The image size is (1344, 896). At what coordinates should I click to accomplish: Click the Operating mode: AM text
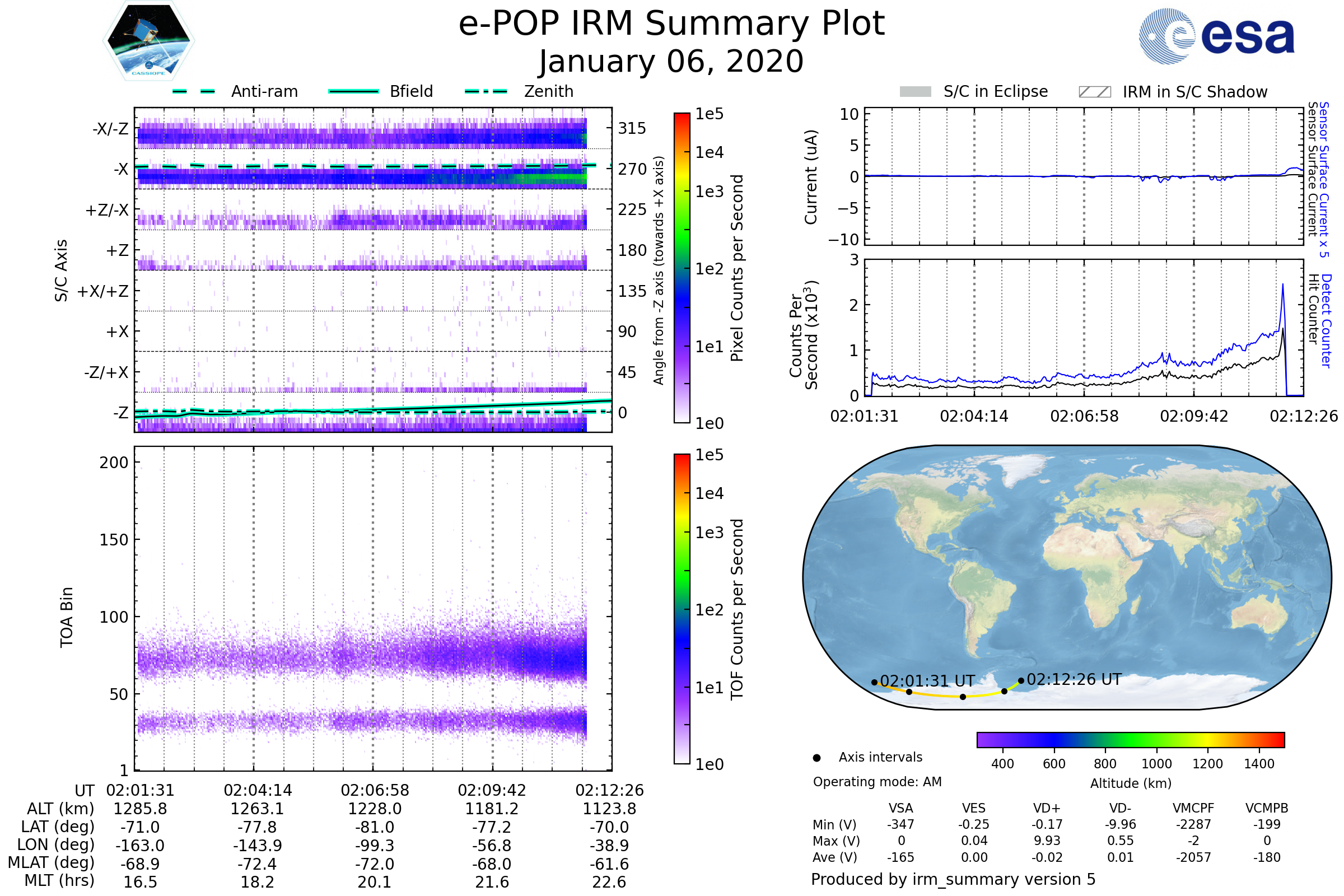click(x=877, y=782)
